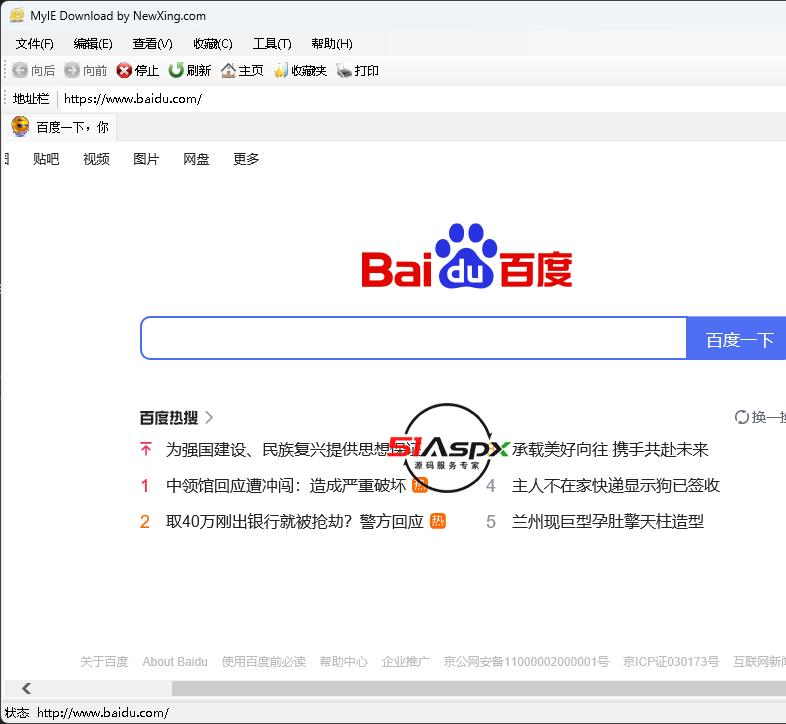The width and height of the screenshot is (786, 724).
Task: Click the Back (向后) toolbar button
Action: (x=33, y=70)
